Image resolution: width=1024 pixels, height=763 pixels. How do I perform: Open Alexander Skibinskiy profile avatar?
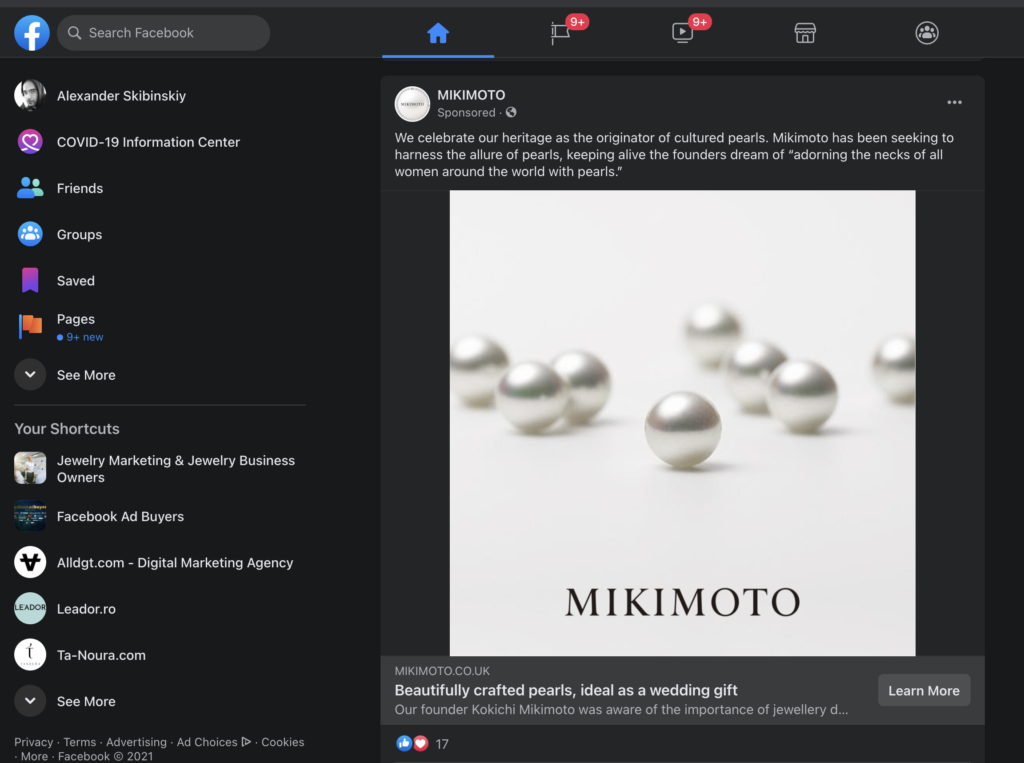click(30, 96)
